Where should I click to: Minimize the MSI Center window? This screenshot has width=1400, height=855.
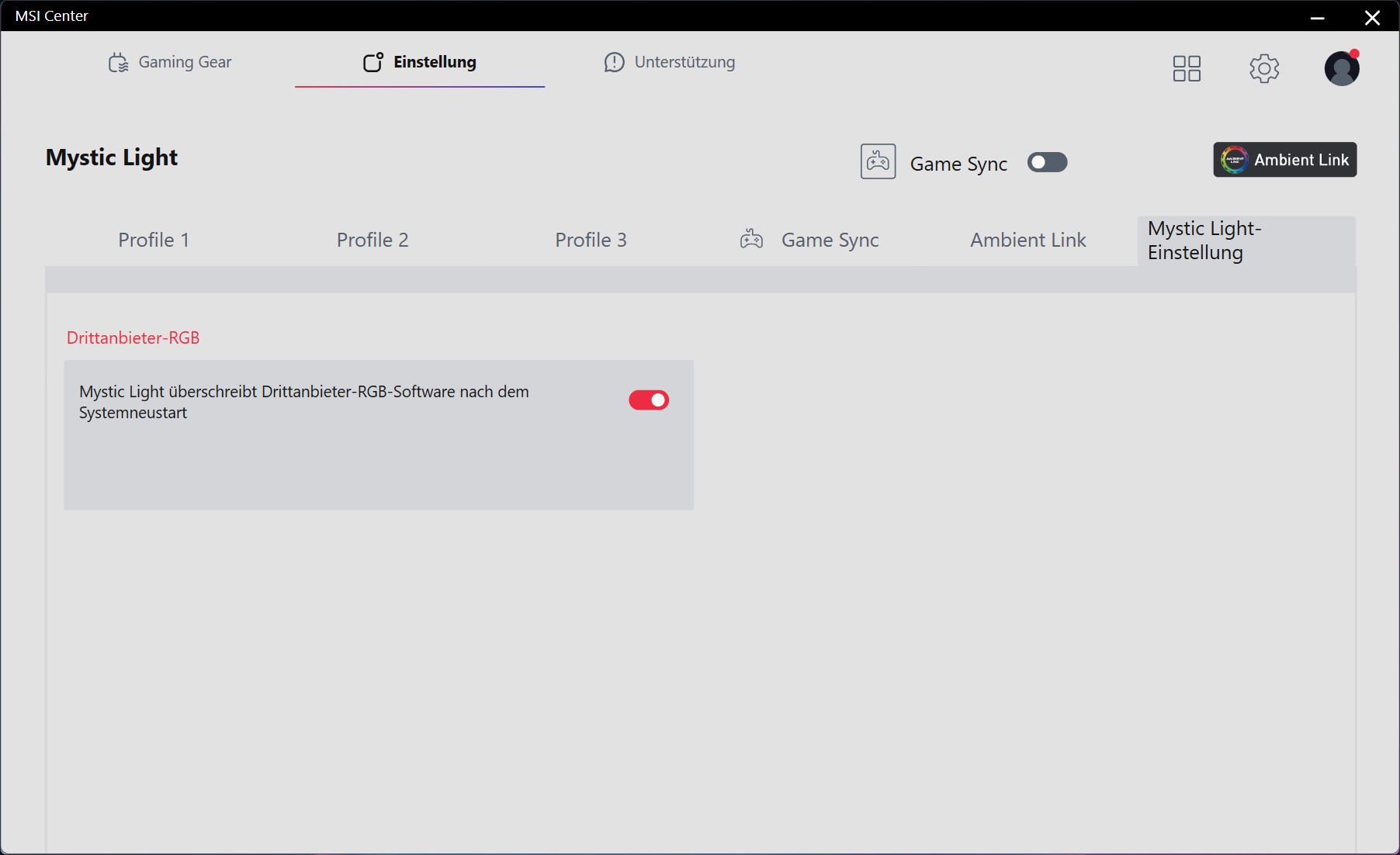point(1317,17)
